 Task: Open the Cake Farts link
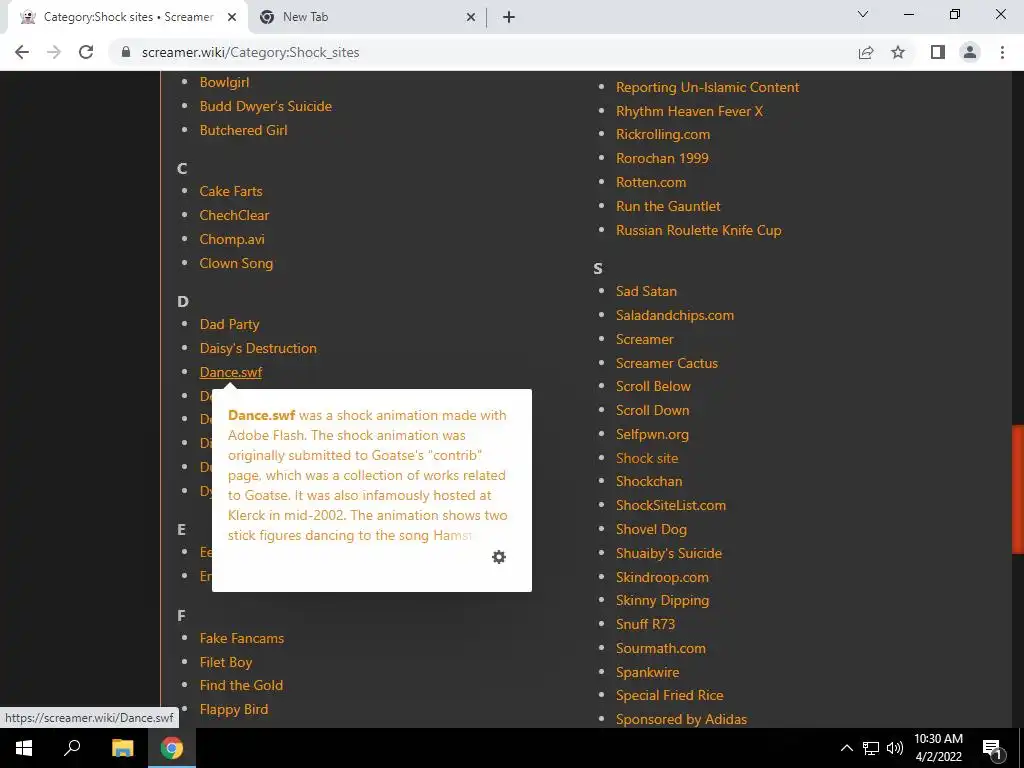click(231, 191)
